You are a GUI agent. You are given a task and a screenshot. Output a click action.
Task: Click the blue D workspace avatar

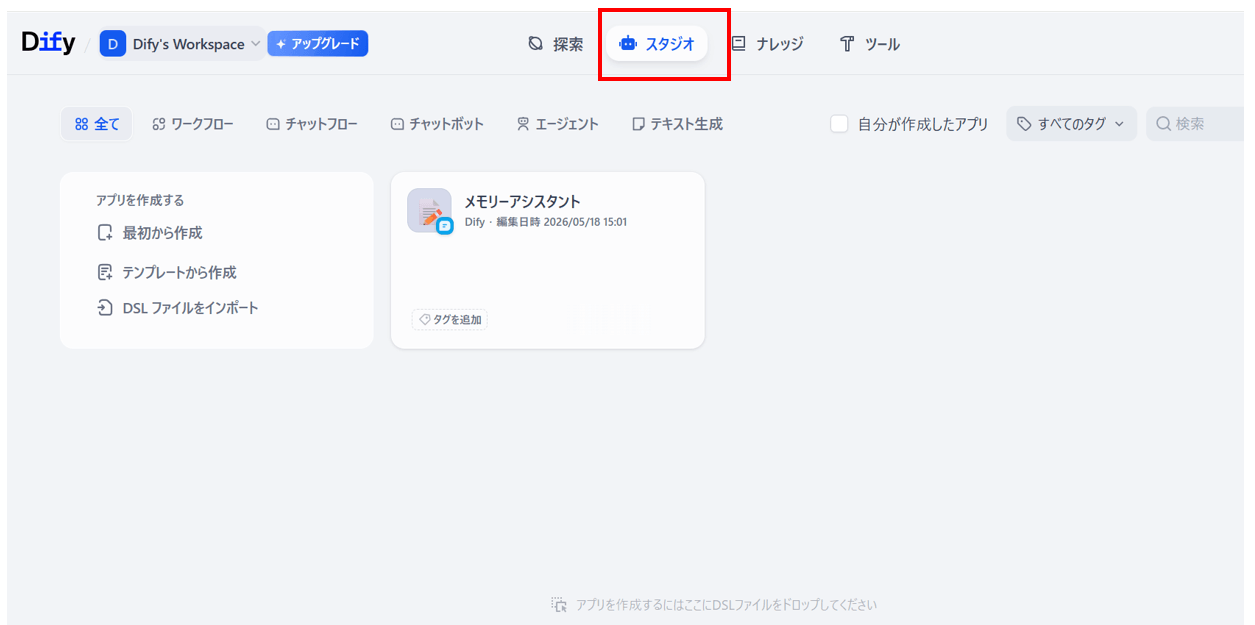tap(112, 44)
